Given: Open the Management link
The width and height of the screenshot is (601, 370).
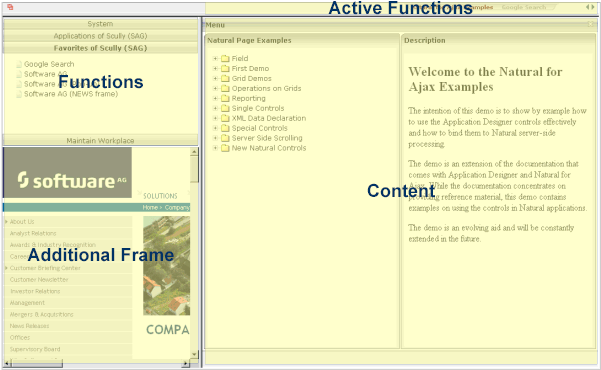Looking at the screenshot, I should click(27, 303).
